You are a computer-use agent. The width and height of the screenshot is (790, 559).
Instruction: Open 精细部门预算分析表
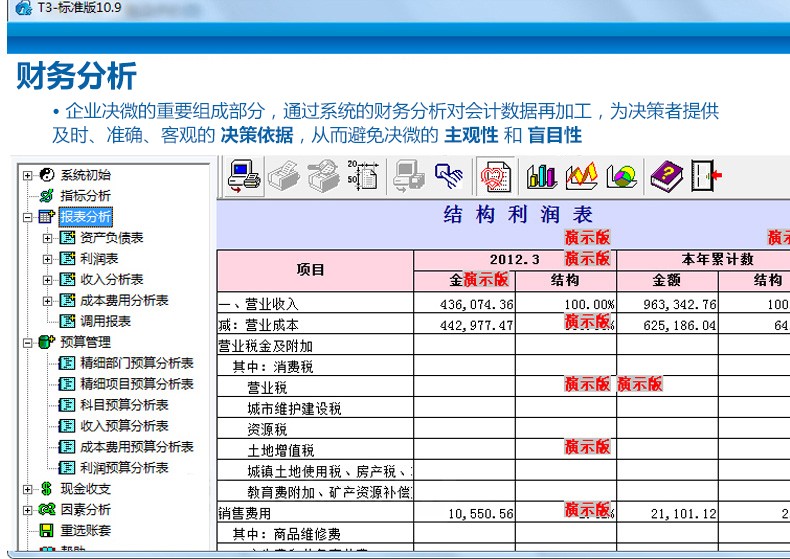point(137,363)
